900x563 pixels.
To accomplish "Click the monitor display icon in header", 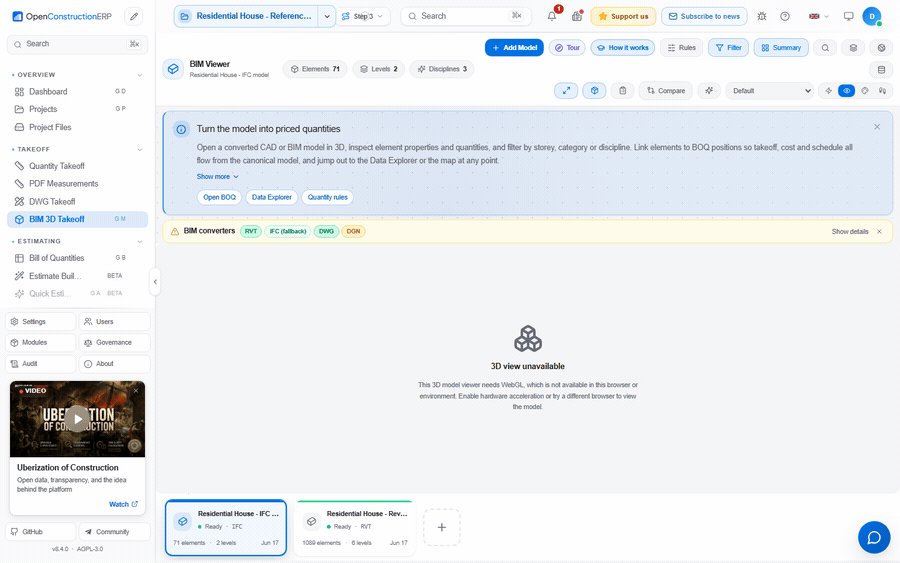I will pyautogui.click(x=848, y=16).
